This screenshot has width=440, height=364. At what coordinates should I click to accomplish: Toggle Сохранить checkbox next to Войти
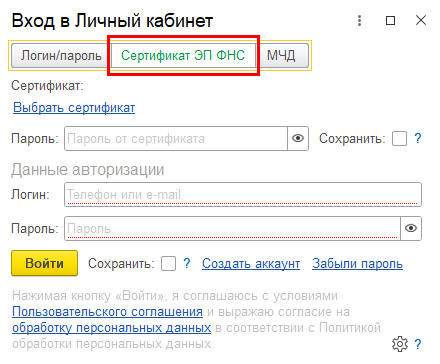coord(168,263)
